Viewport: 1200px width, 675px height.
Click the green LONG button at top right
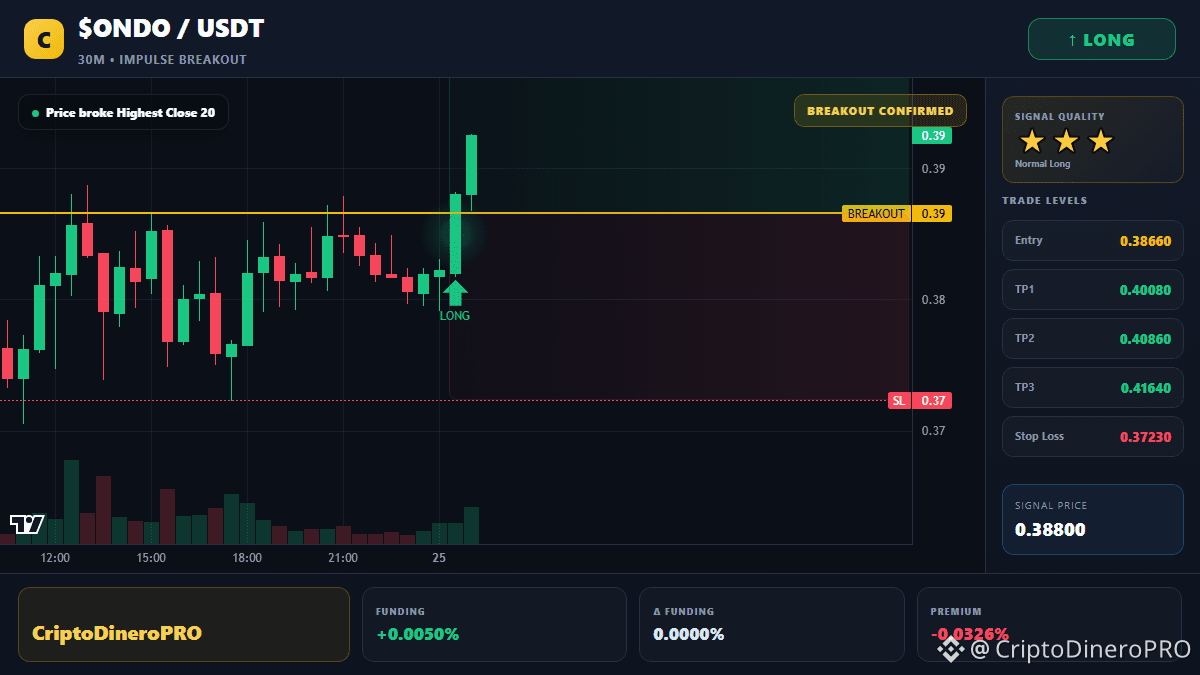click(1102, 40)
